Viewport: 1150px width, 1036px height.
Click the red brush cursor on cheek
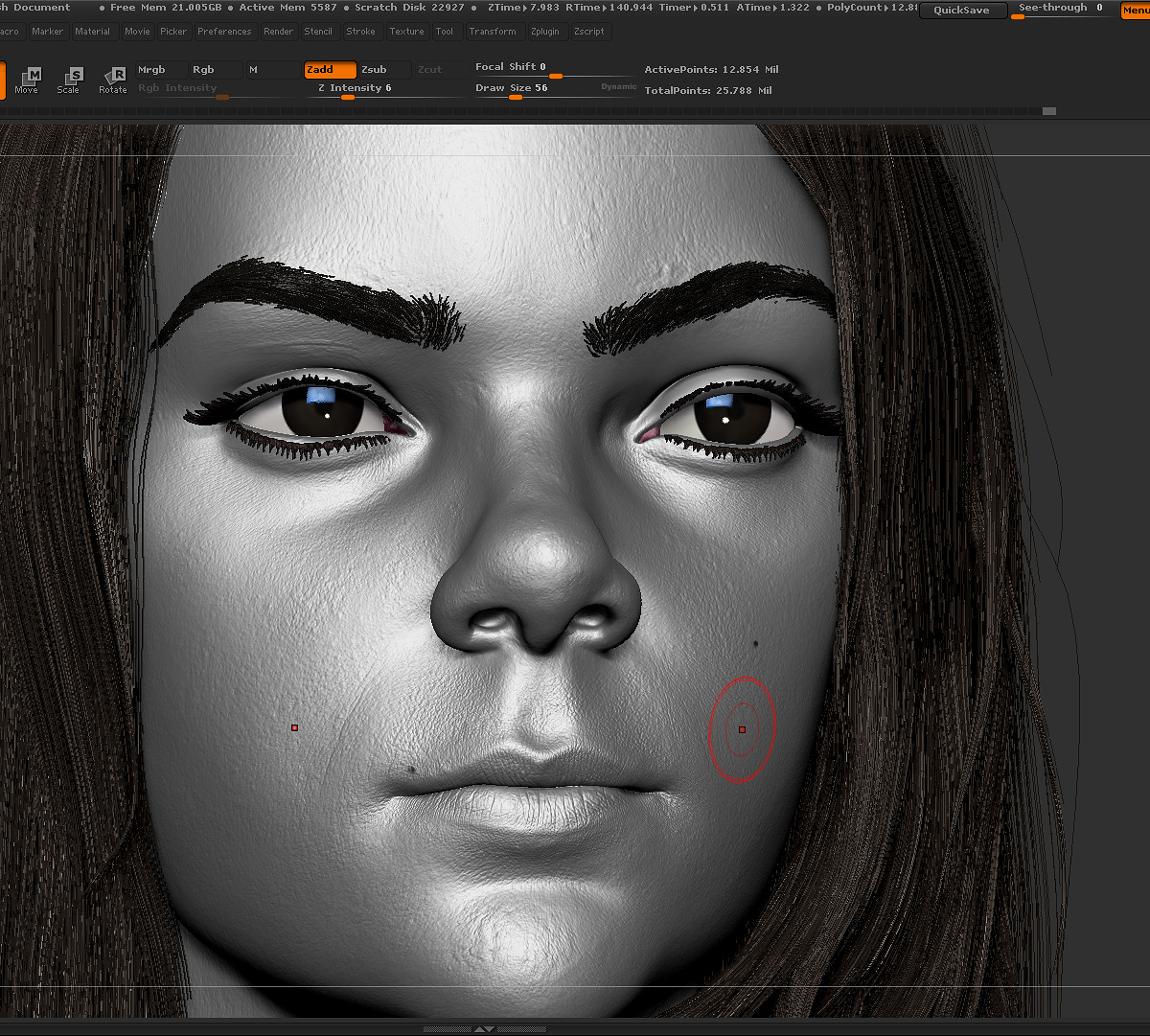[742, 729]
